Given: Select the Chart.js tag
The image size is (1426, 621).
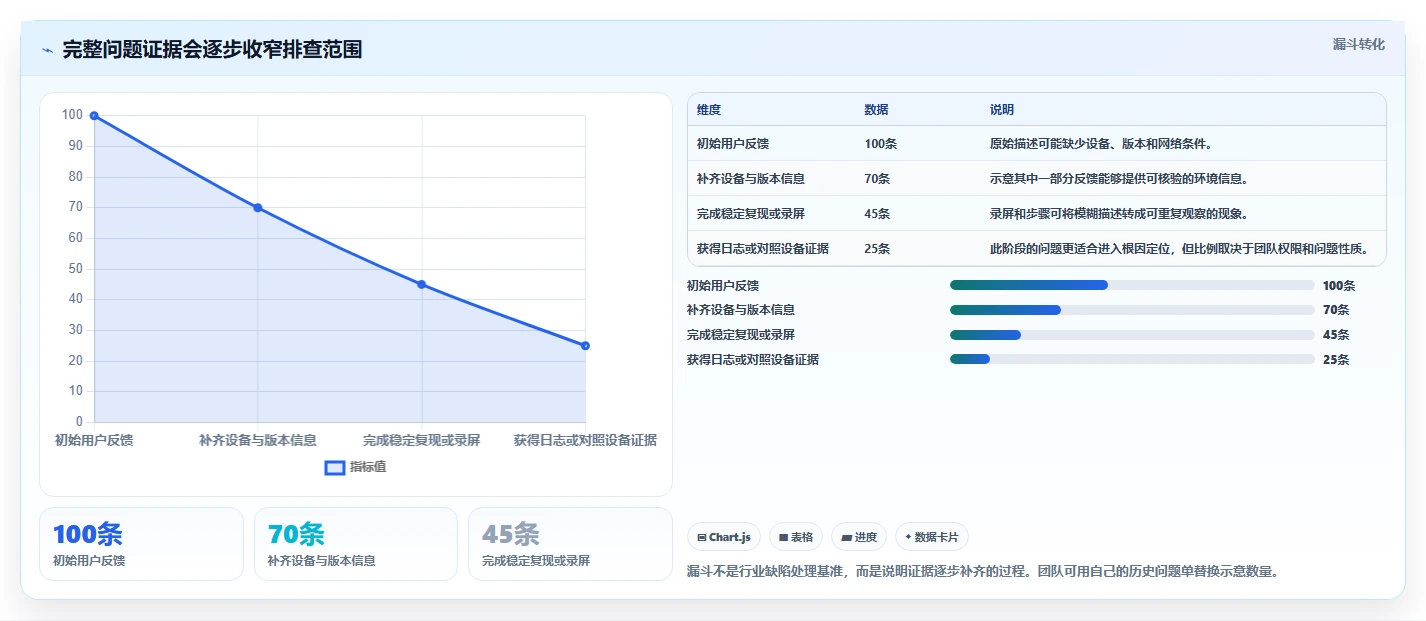Looking at the screenshot, I should [x=724, y=537].
